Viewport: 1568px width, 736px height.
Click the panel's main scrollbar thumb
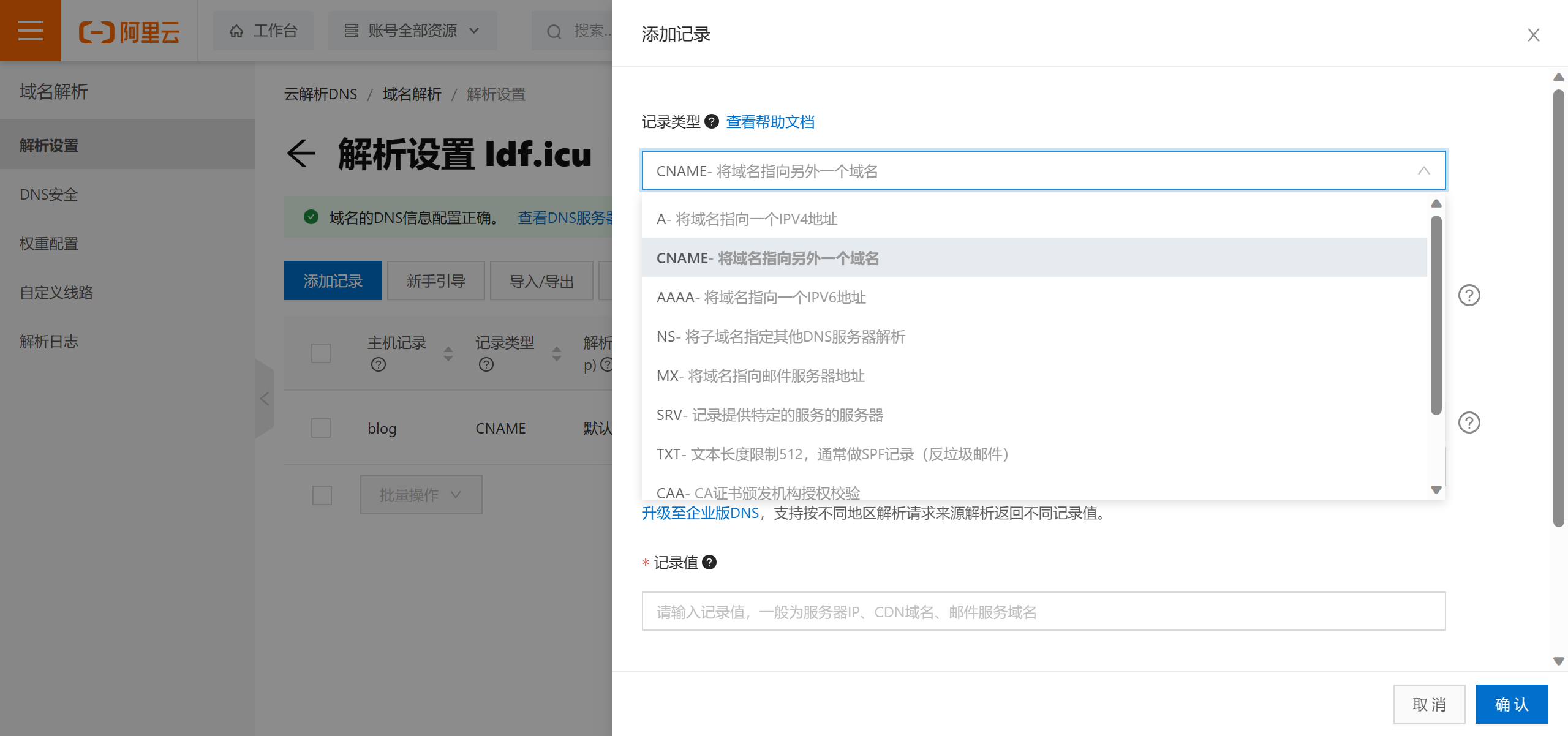[1559, 308]
